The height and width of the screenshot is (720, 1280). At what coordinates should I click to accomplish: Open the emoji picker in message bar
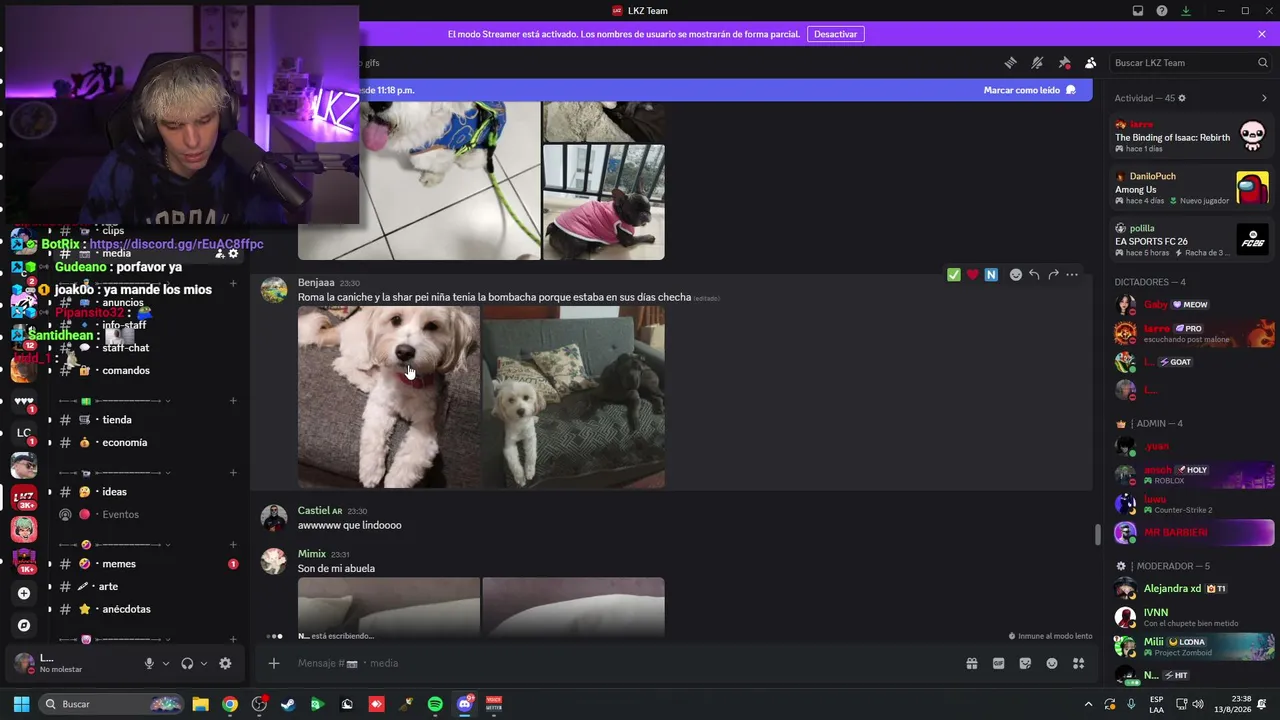tap(1052, 663)
